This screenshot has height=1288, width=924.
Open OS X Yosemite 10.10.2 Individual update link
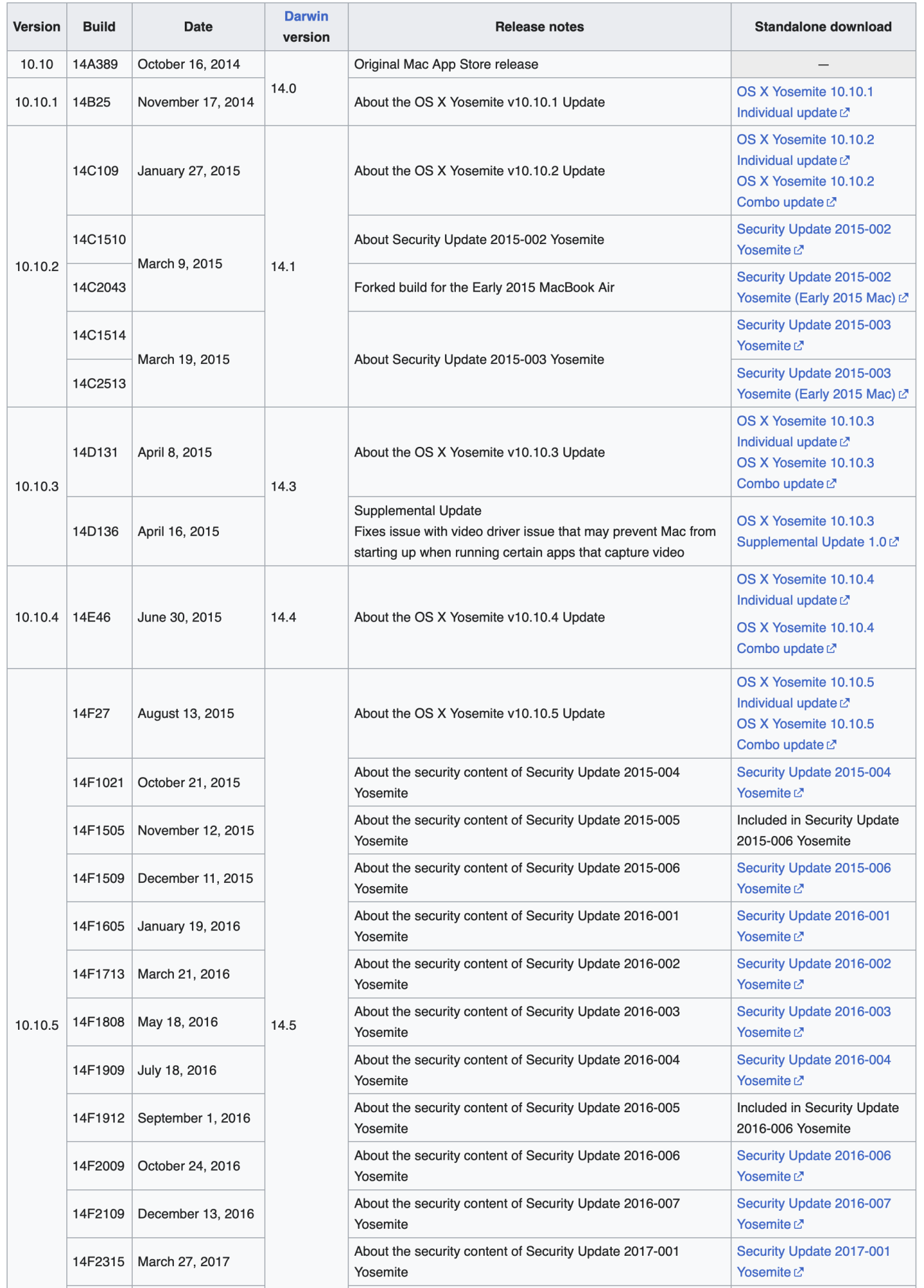click(805, 150)
